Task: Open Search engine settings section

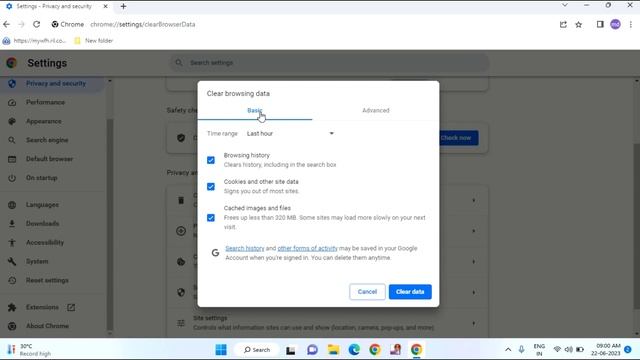Action: (47, 140)
